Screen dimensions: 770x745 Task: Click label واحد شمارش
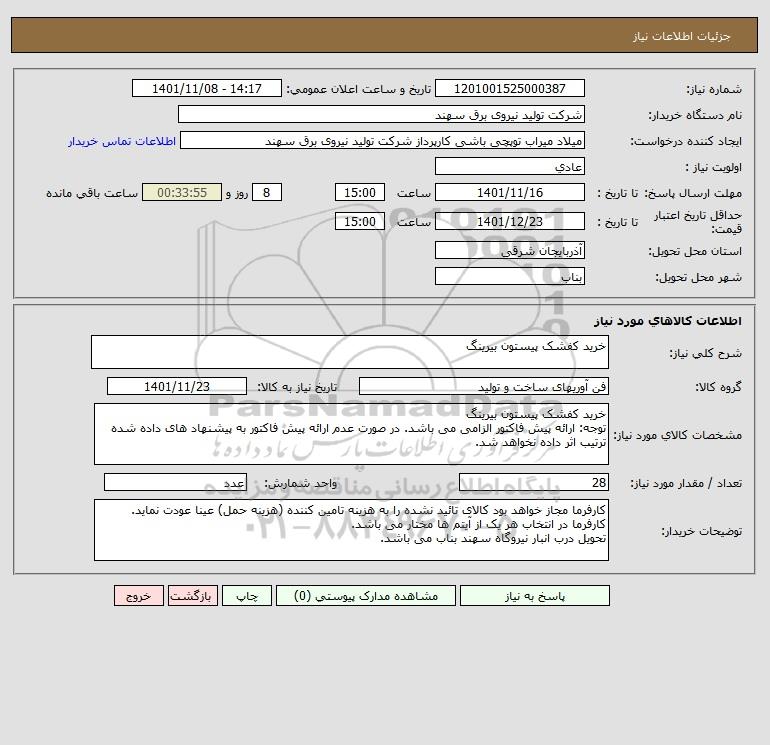point(301,483)
